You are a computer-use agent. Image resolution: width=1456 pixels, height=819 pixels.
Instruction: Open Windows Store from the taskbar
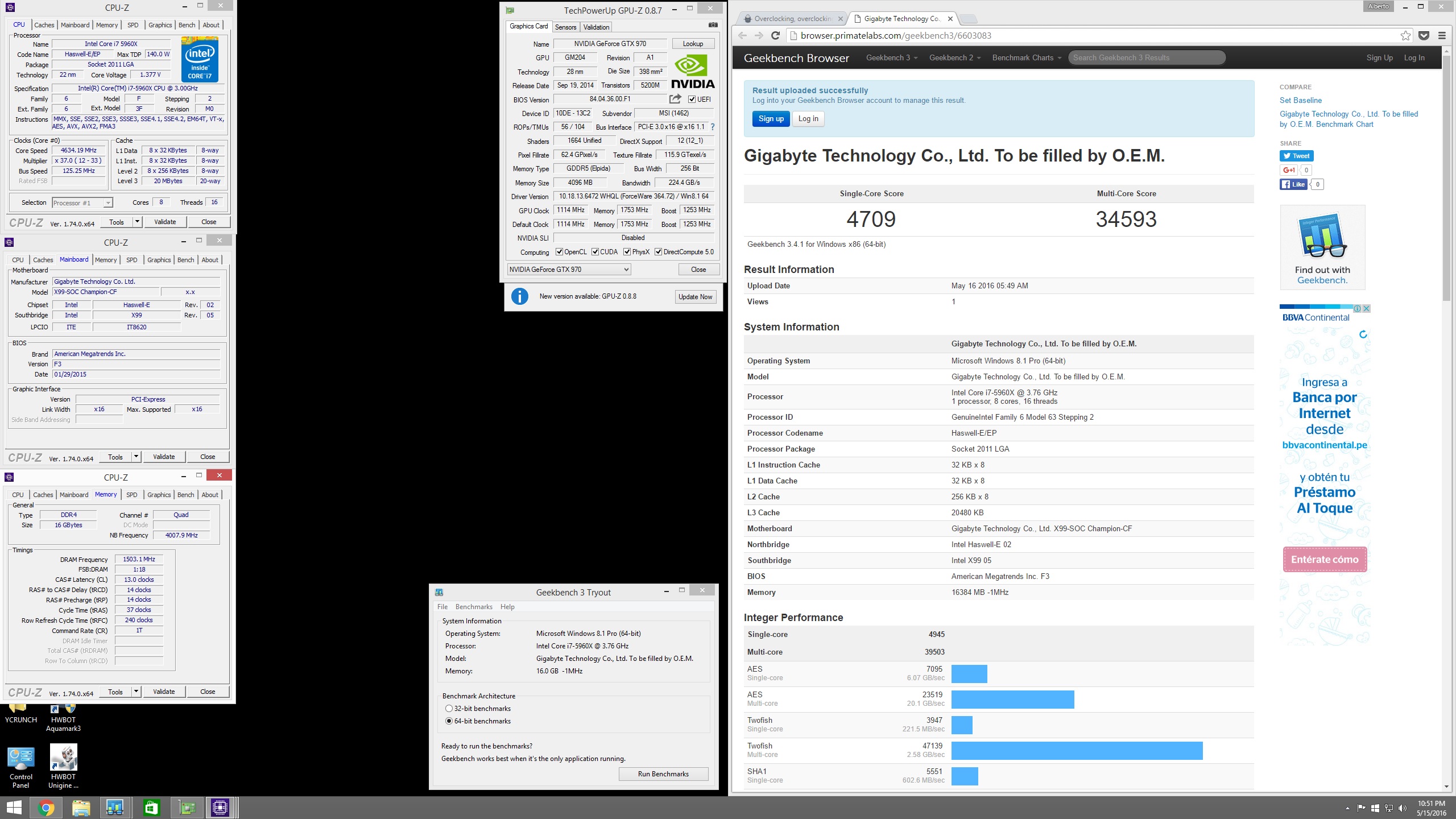coord(151,808)
